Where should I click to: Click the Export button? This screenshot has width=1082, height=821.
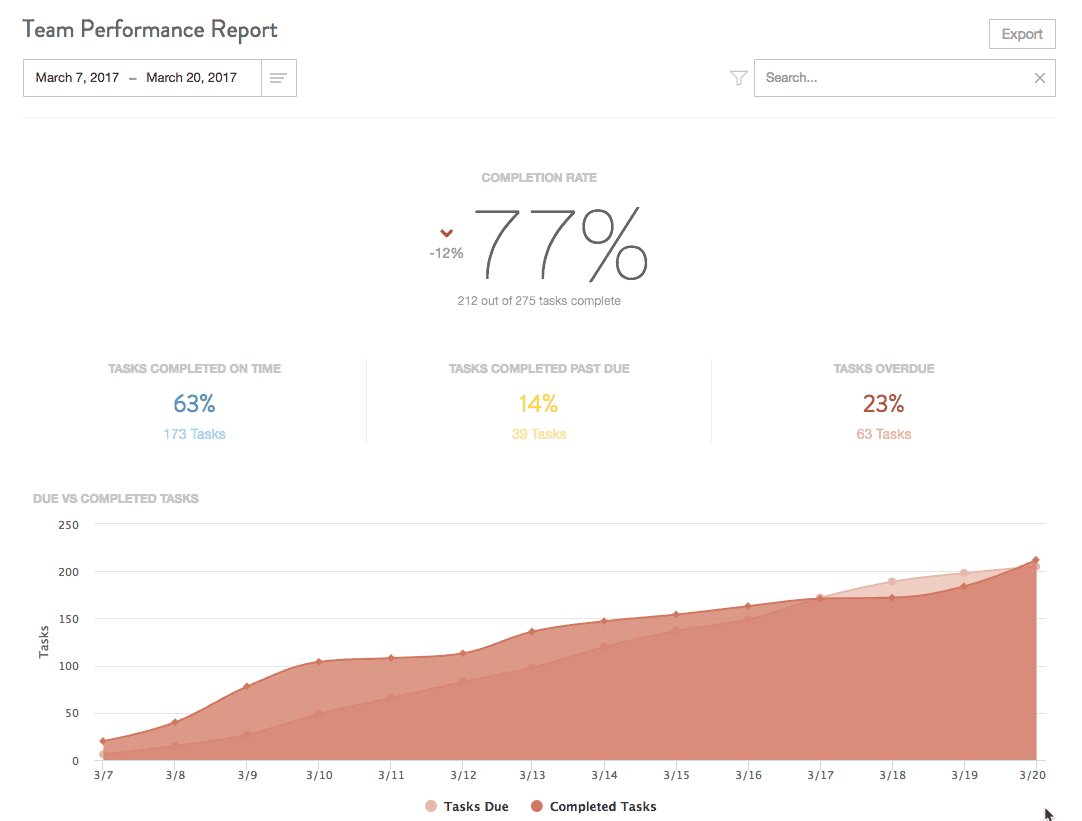(x=1022, y=33)
